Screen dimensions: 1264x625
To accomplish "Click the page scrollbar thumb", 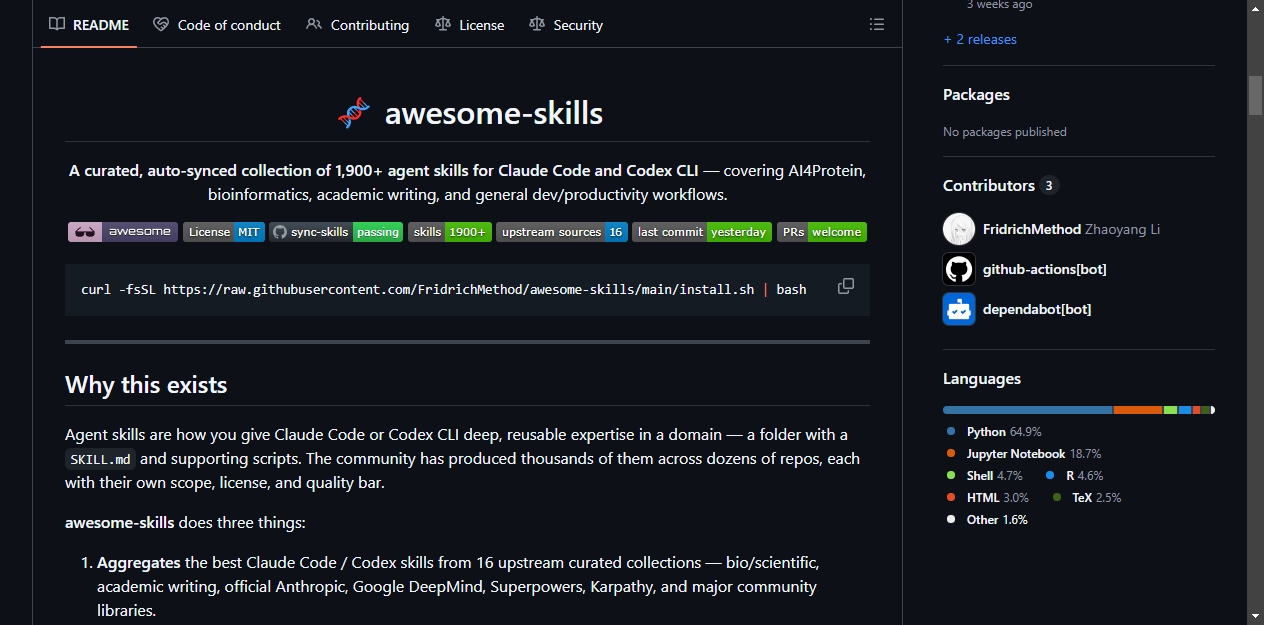I will (x=1255, y=95).
